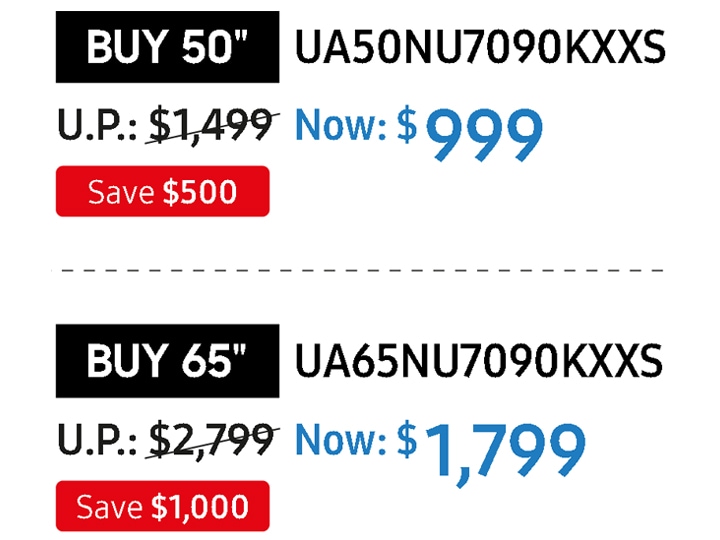
Task: Click the blue dollar sign before 999
Action: [x=407, y=125]
